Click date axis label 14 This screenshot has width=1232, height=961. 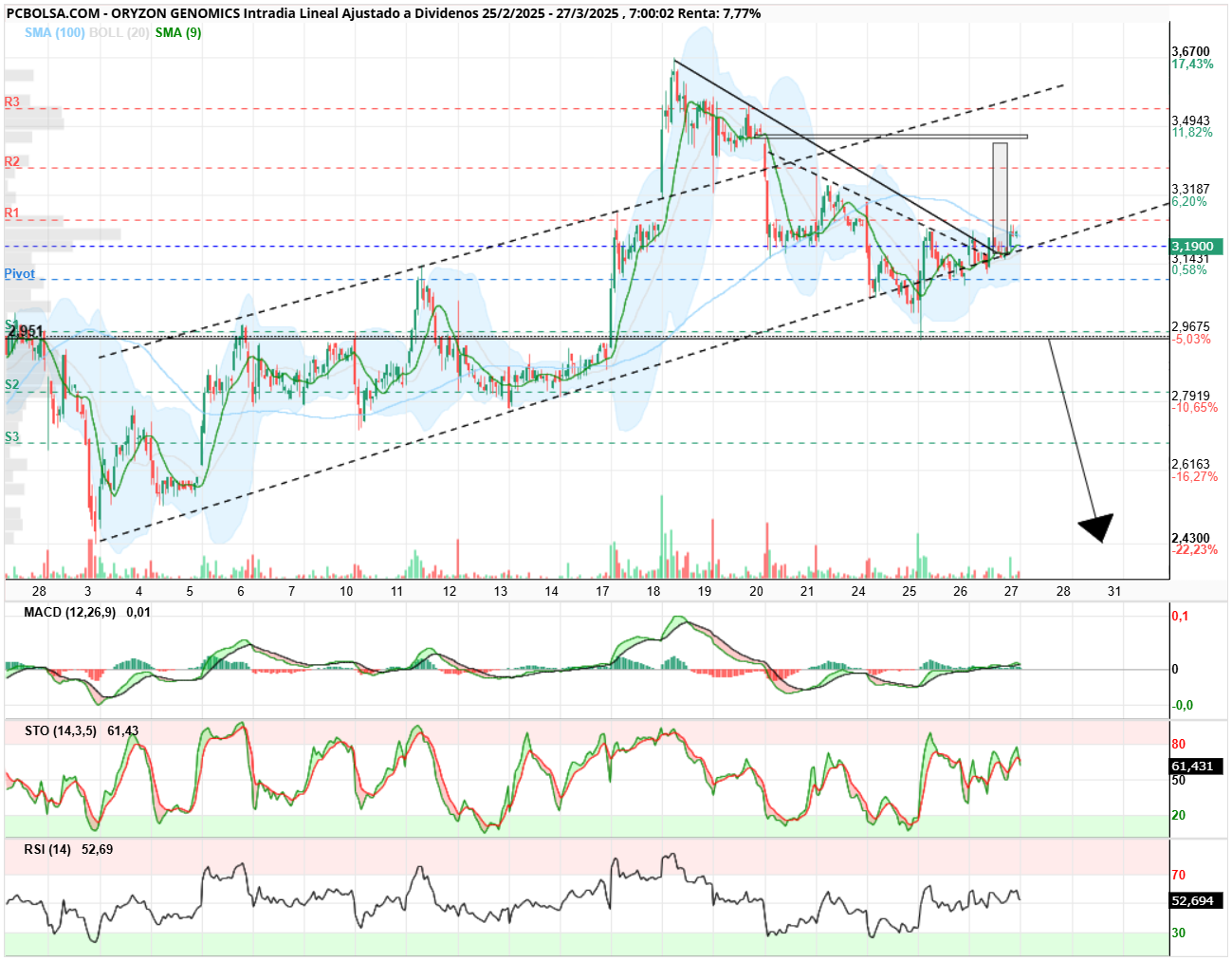tap(551, 591)
